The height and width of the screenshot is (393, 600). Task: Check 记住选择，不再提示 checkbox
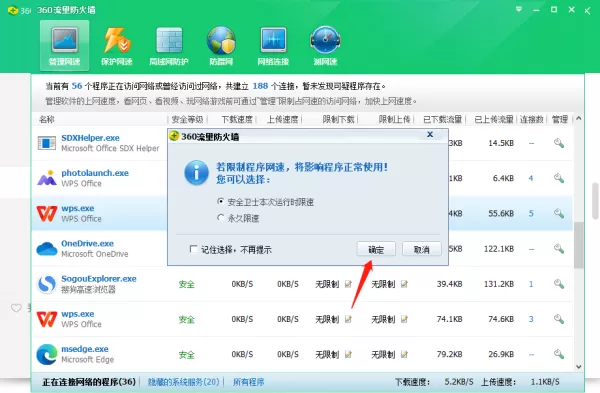[193, 249]
